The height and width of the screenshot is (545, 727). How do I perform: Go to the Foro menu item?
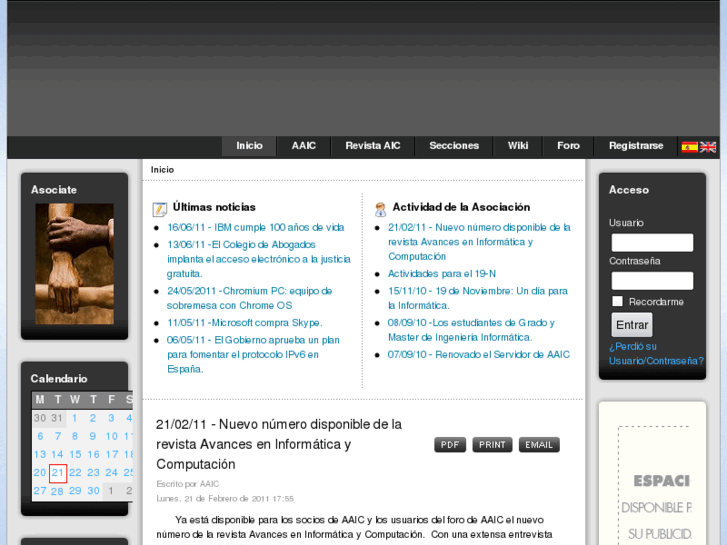click(568, 146)
